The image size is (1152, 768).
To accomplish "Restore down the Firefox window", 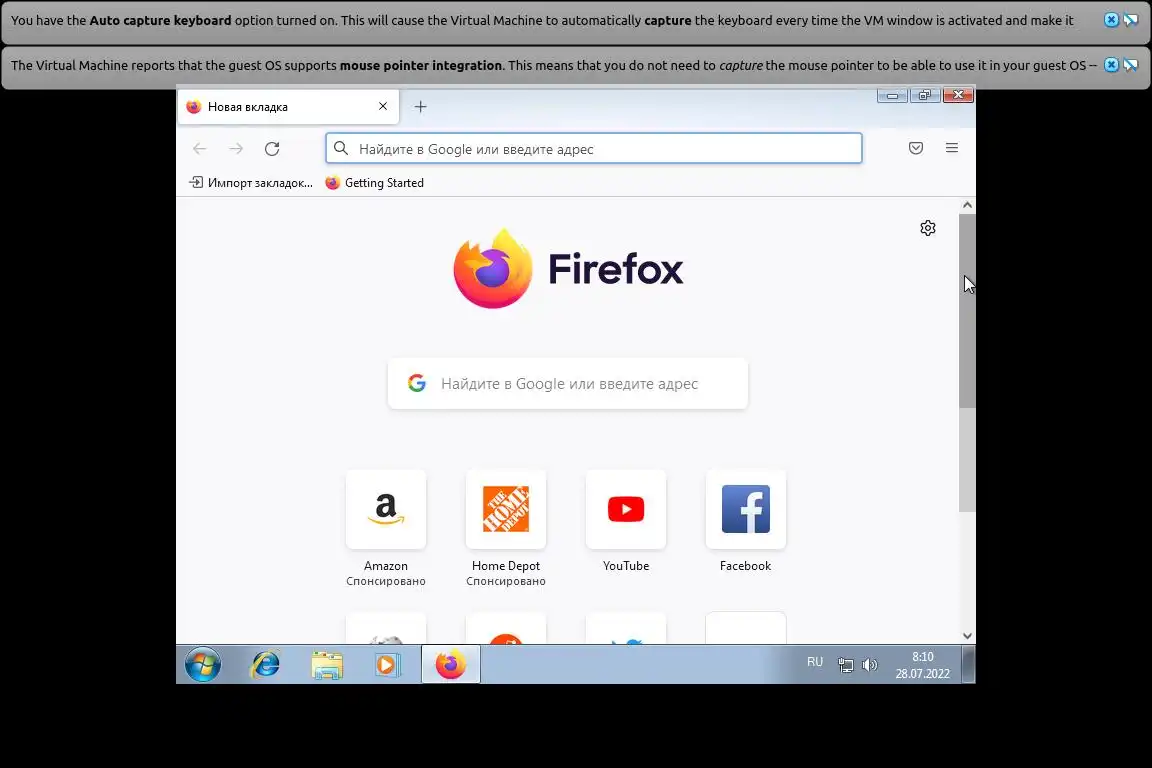I will (x=924, y=95).
